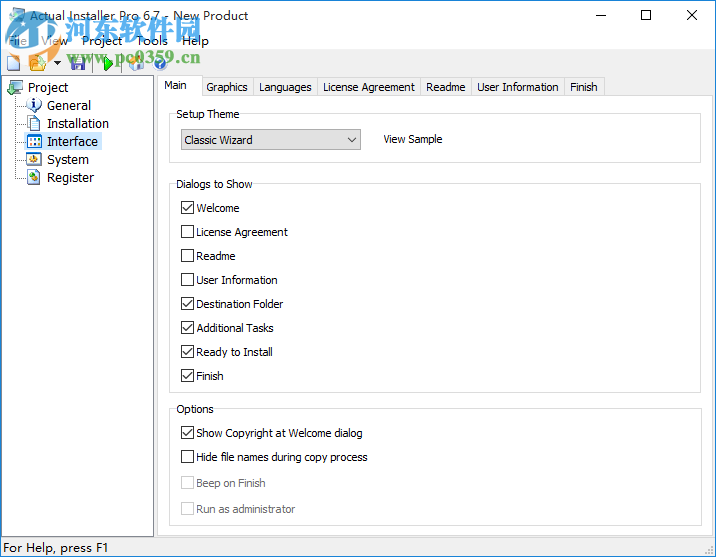Click the System icon in the tree

(x=34, y=159)
